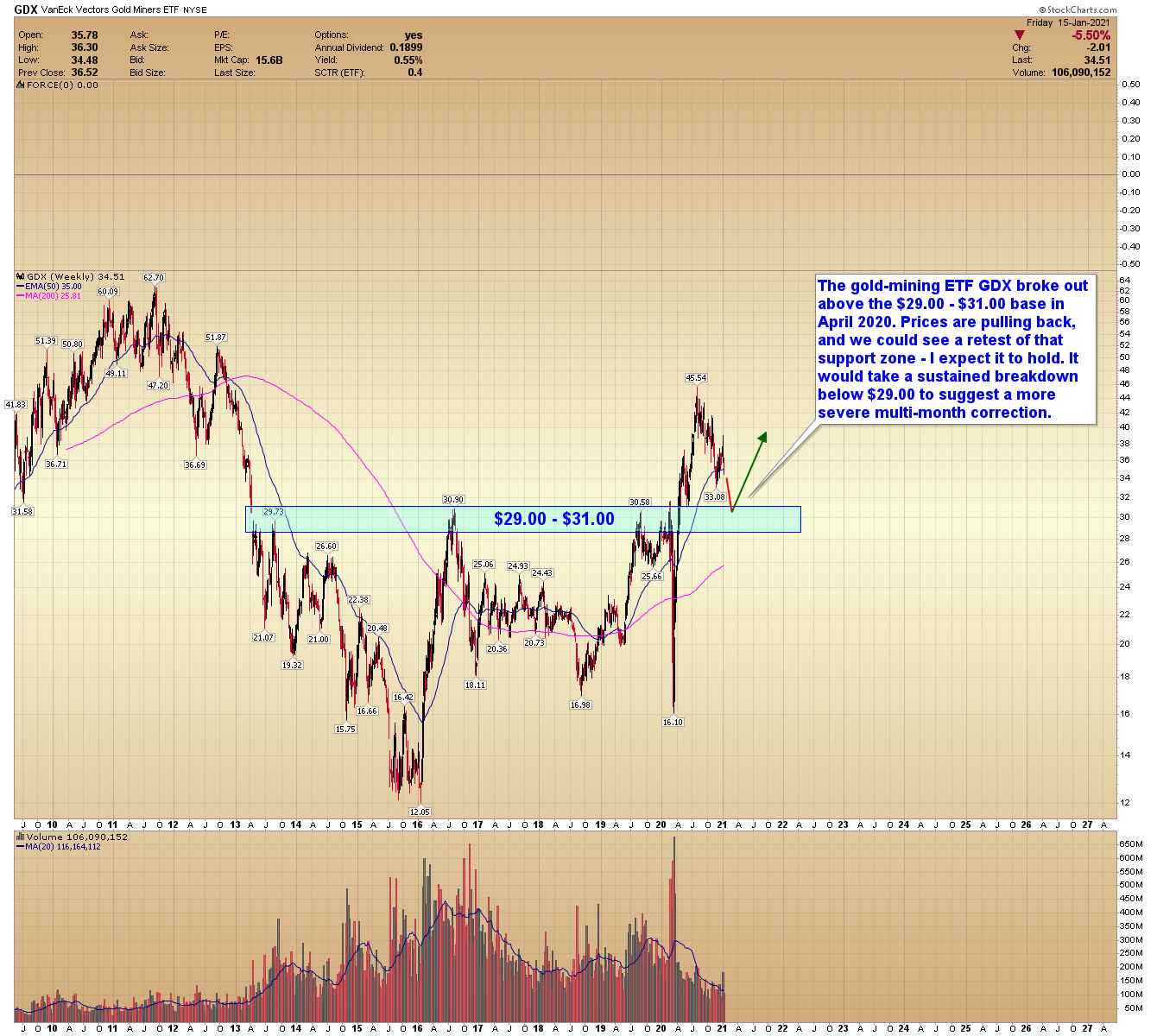Click the 41.83 price label

point(16,404)
